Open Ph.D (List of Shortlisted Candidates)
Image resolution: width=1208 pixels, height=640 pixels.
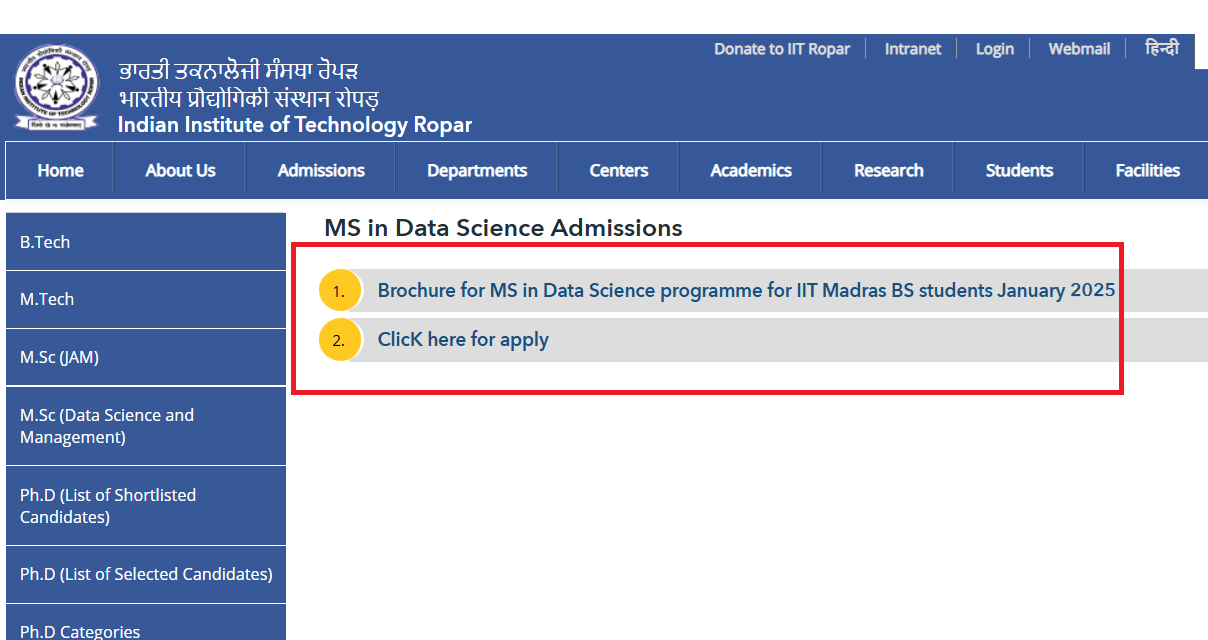pyautogui.click(x=146, y=506)
